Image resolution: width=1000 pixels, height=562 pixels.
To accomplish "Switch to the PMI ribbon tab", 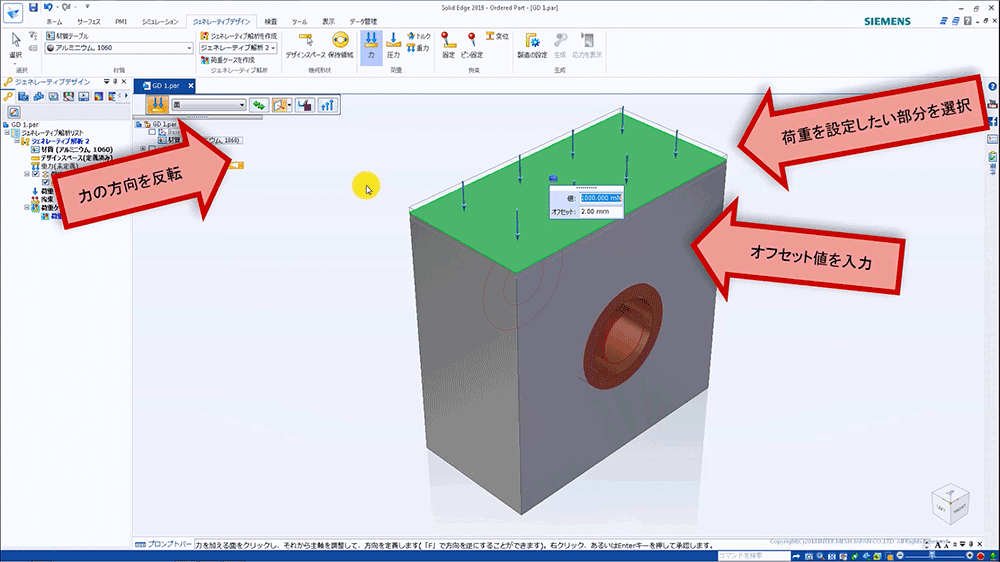I will click(121, 22).
